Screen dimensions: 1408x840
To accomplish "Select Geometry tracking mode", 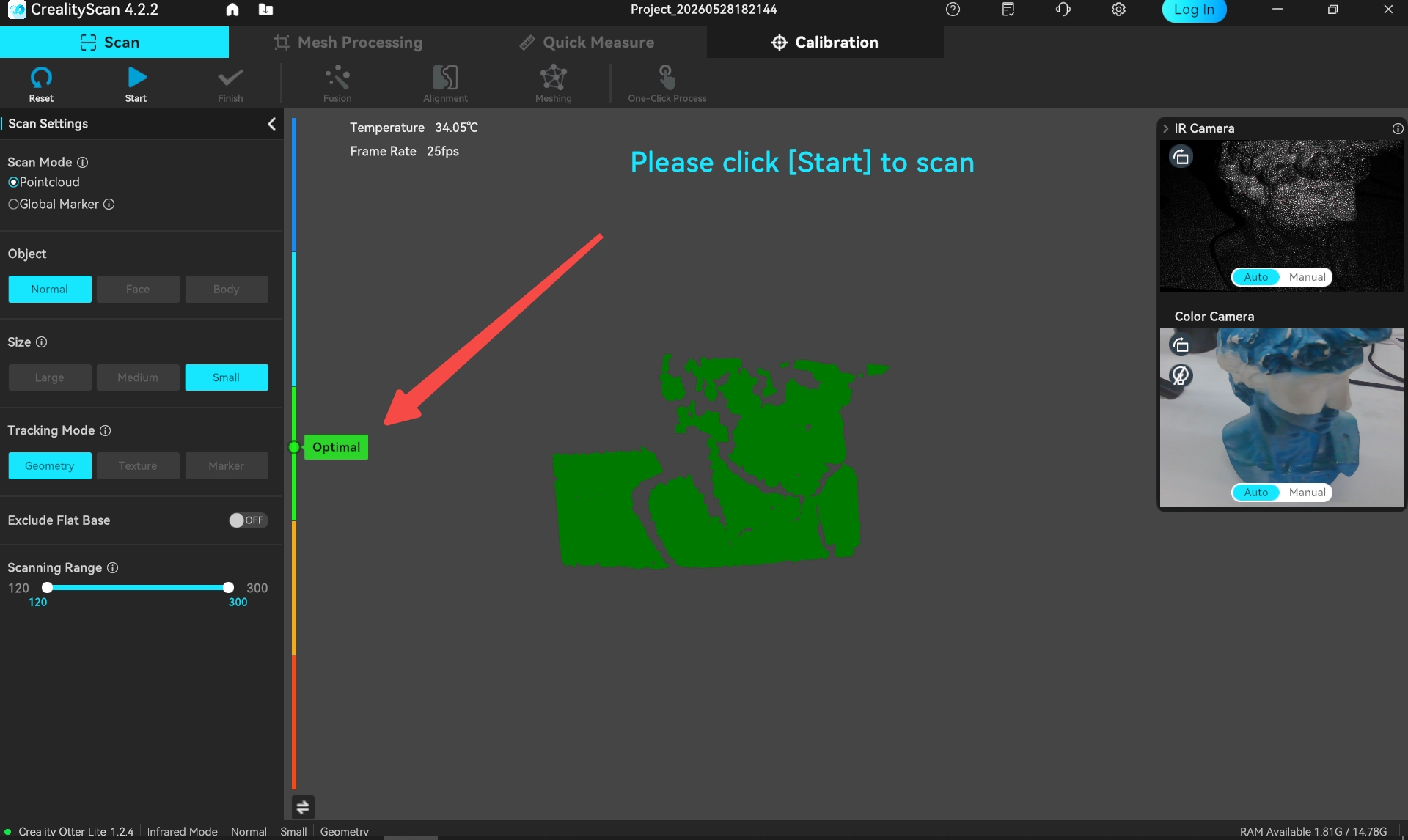I will [x=50, y=466].
